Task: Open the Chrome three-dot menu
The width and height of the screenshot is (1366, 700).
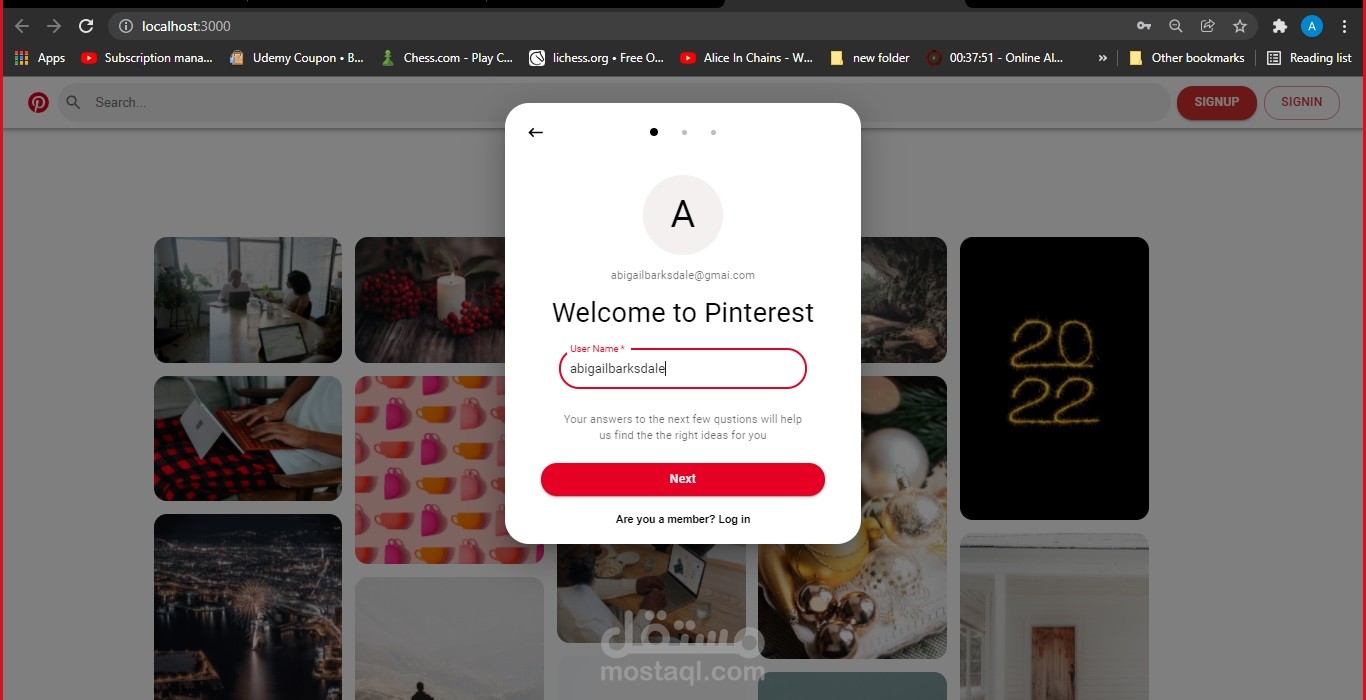Action: pyautogui.click(x=1345, y=26)
